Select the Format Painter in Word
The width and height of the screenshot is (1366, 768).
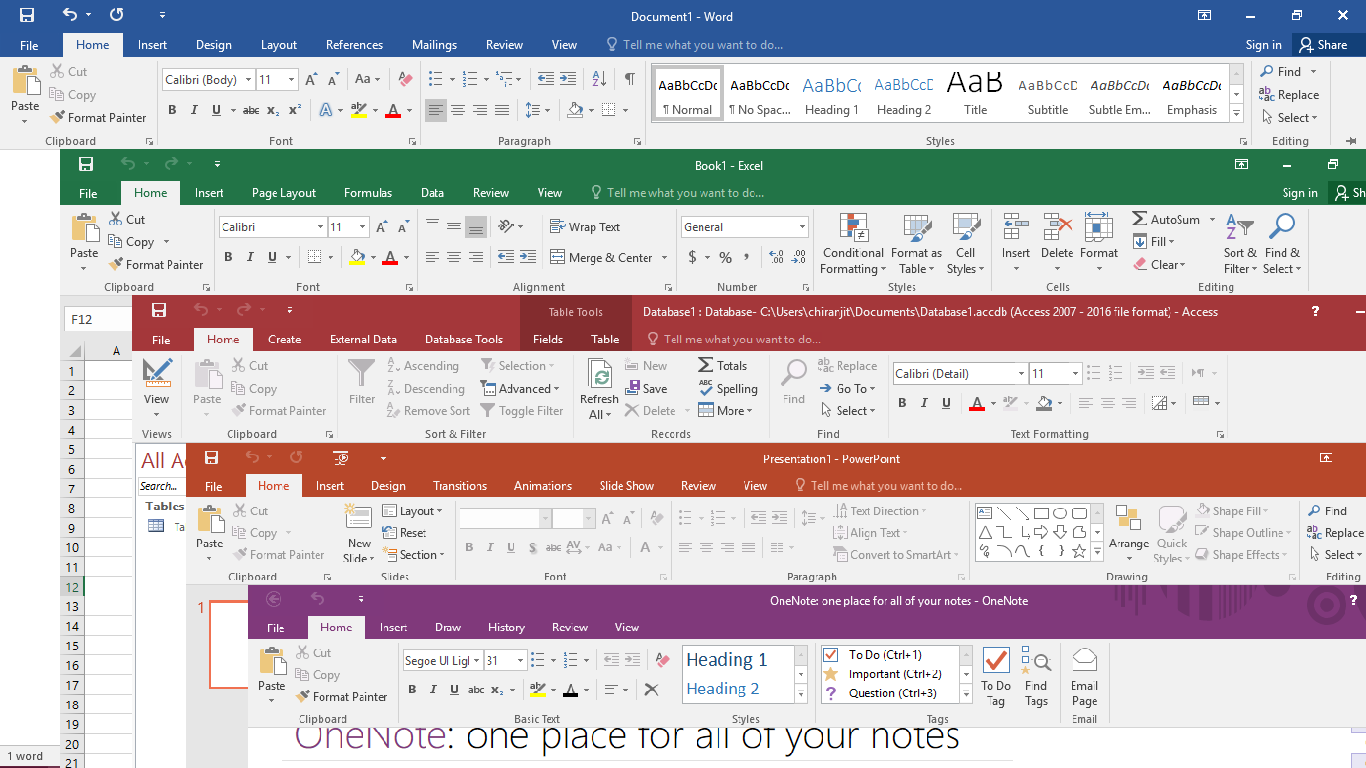(x=98, y=117)
